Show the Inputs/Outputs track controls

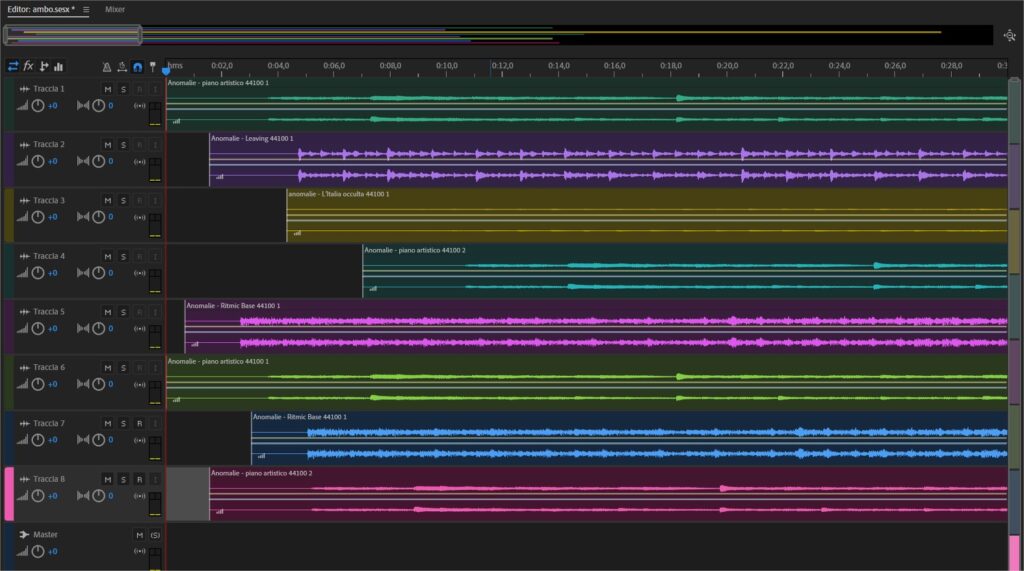[13, 66]
